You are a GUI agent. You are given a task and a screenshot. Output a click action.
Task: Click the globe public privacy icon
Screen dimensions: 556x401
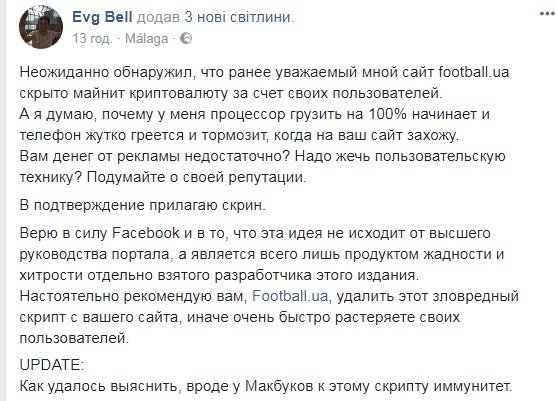[186, 39]
